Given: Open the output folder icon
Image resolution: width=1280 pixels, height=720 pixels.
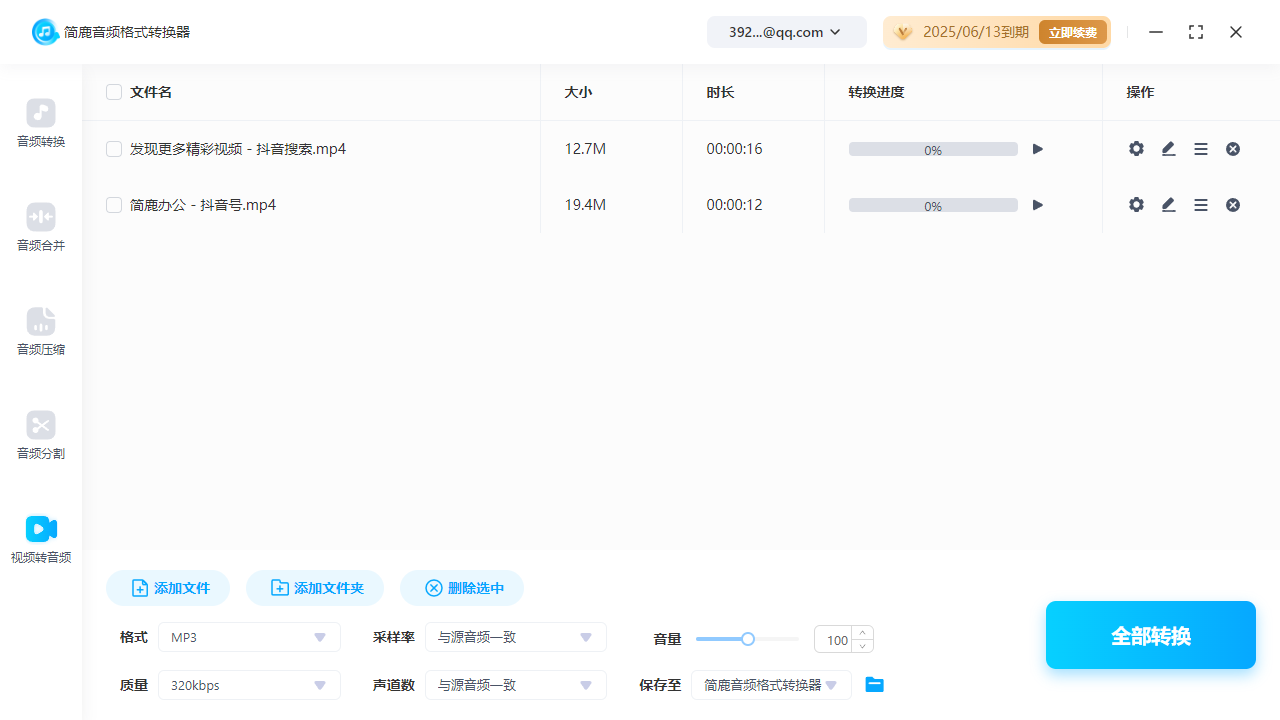Looking at the screenshot, I should pyautogui.click(x=875, y=685).
